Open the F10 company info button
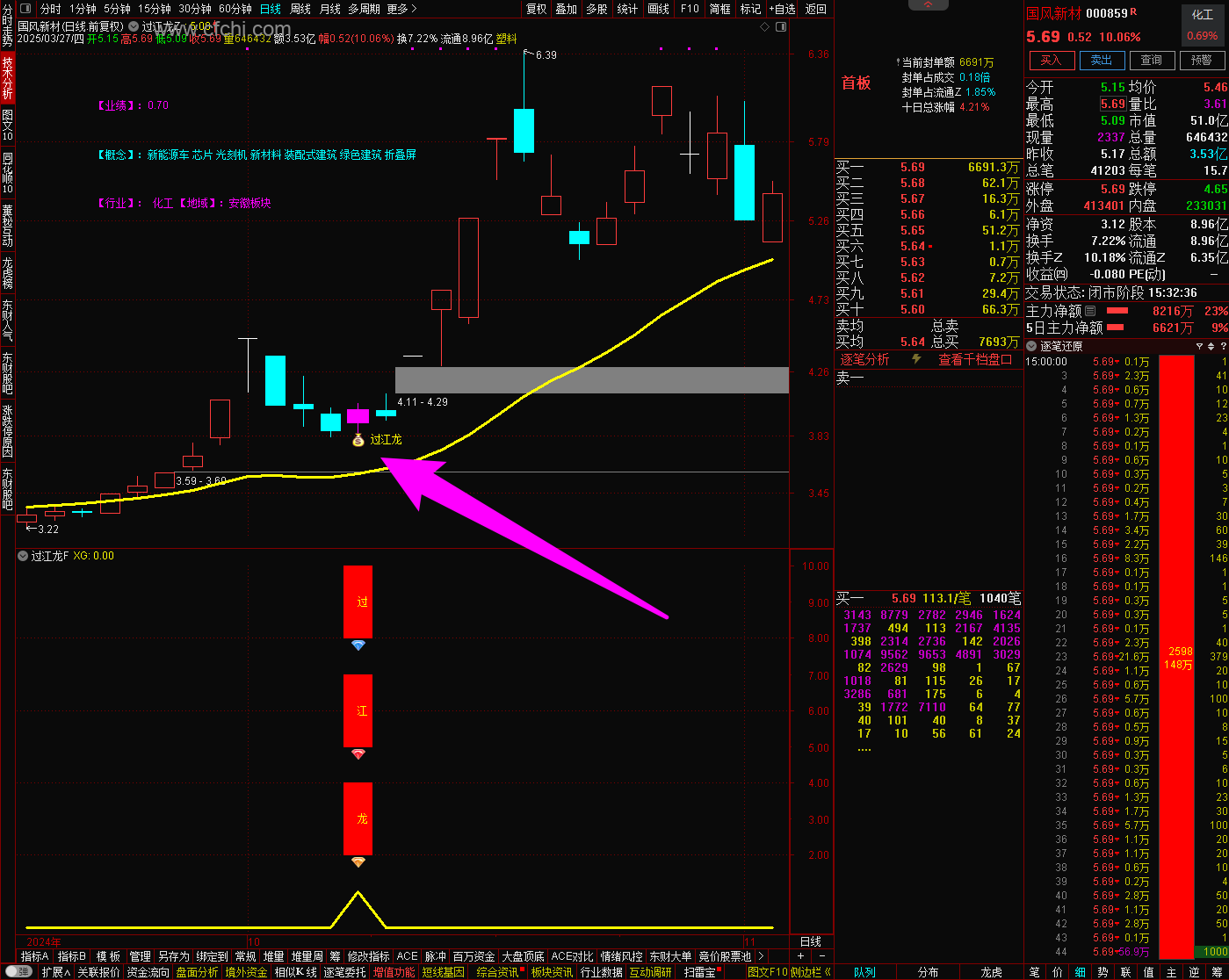 [690, 9]
